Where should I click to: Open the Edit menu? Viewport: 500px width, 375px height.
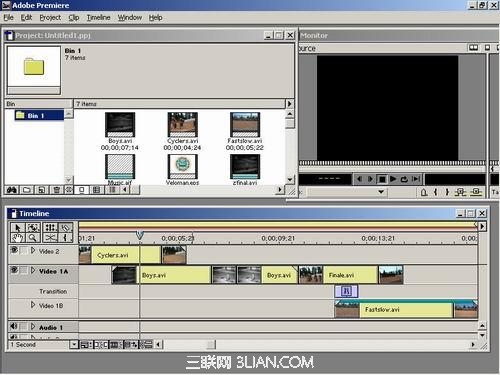tap(26, 18)
